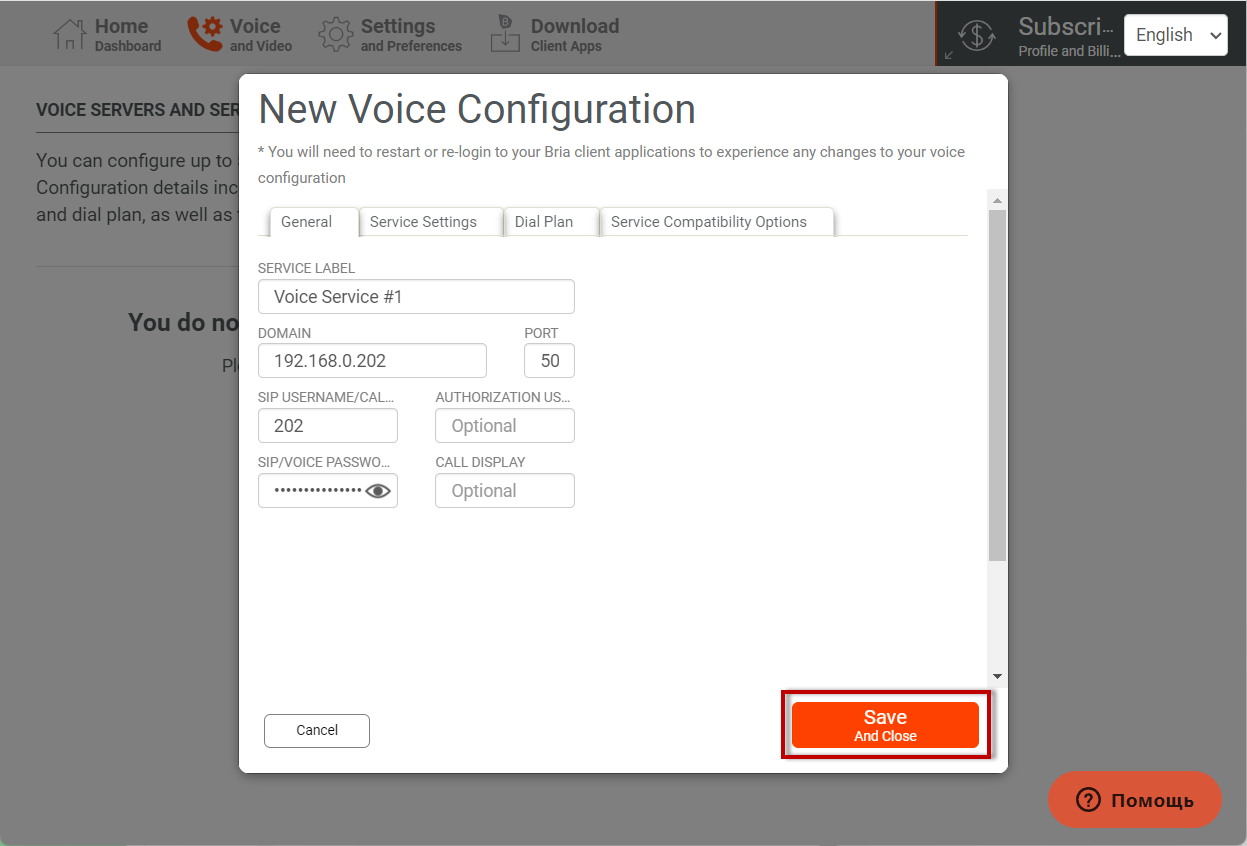Switch to the Service Settings tab
The height and width of the screenshot is (846, 1247).
(423, 222)
